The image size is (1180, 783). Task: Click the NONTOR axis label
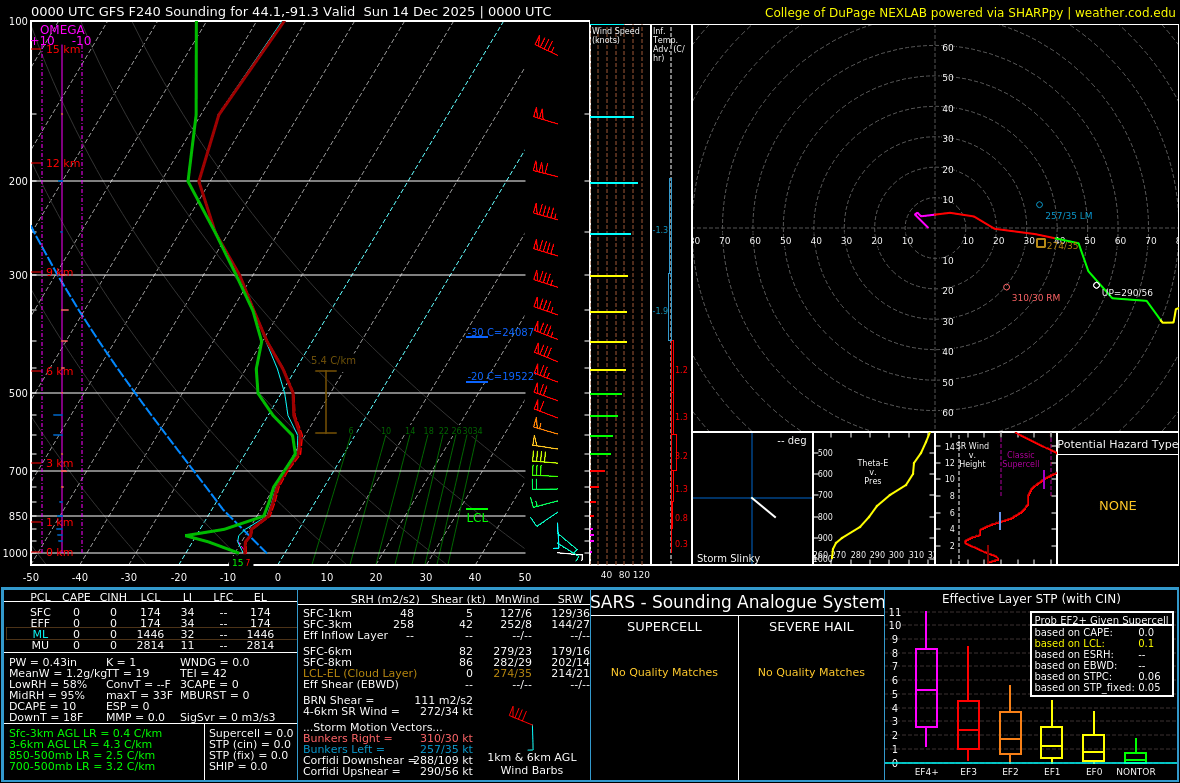[1136, 772]
